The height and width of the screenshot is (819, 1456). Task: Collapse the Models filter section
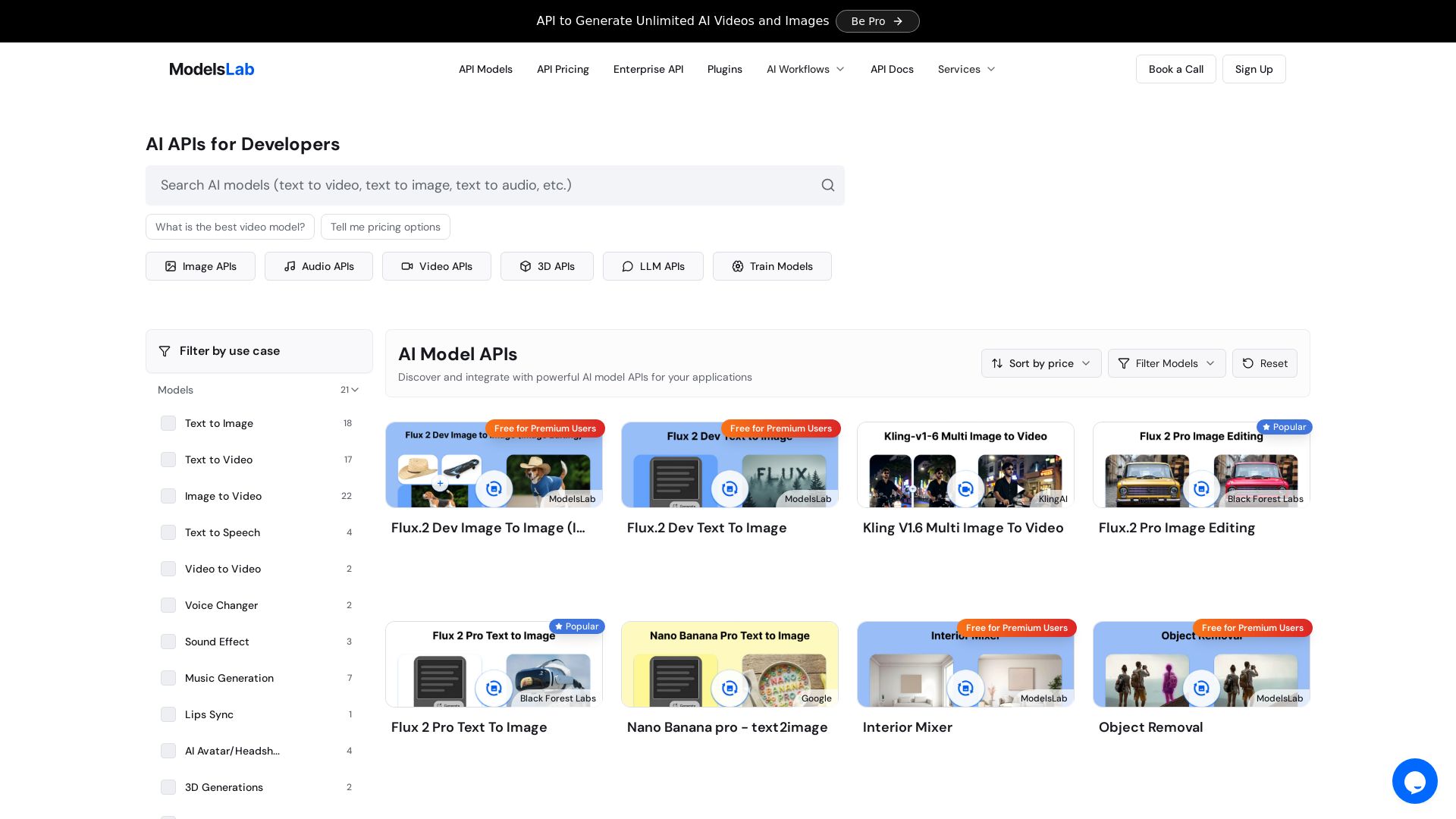click(354, 390)
